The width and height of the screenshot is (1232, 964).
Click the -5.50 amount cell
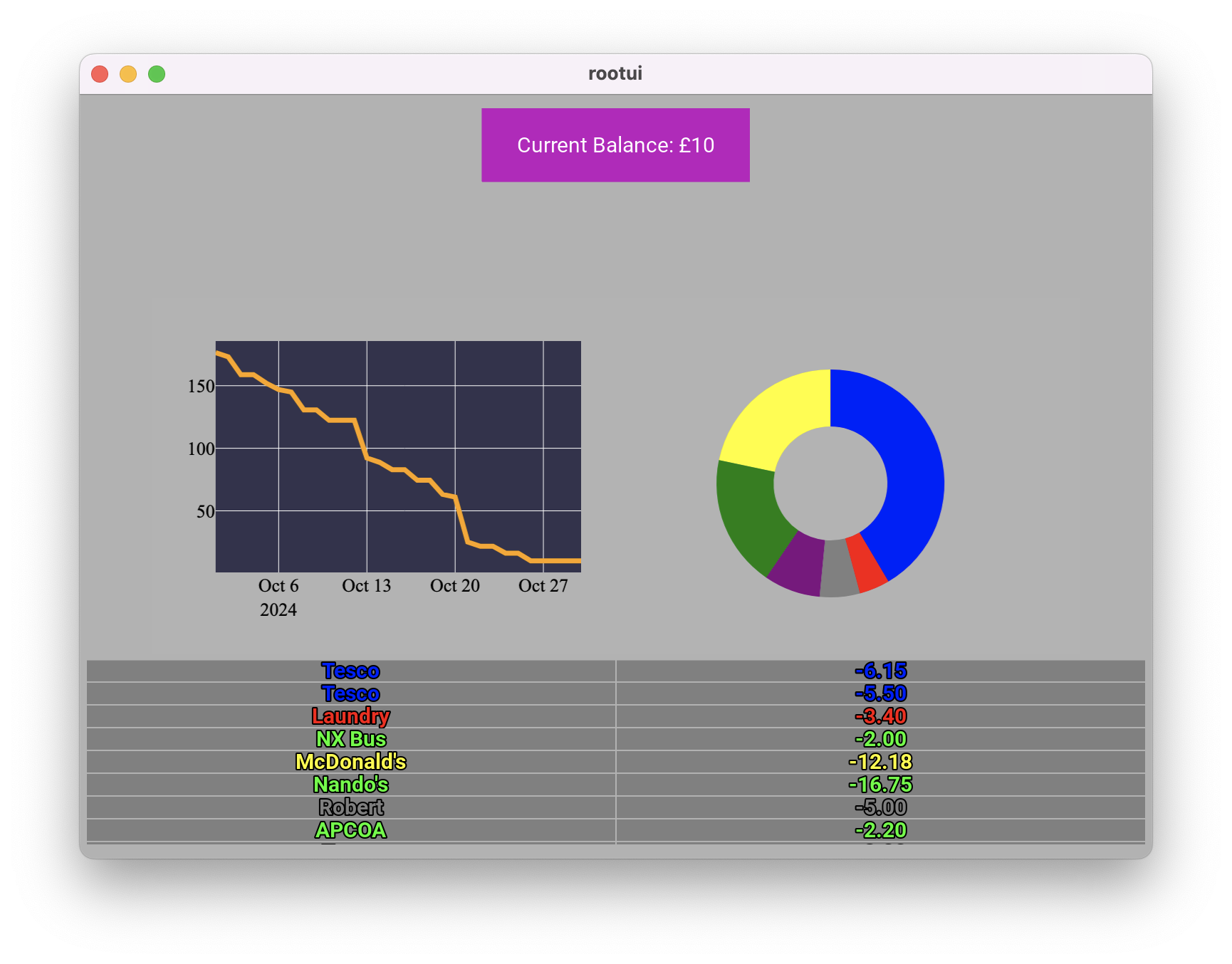(881, 693)
